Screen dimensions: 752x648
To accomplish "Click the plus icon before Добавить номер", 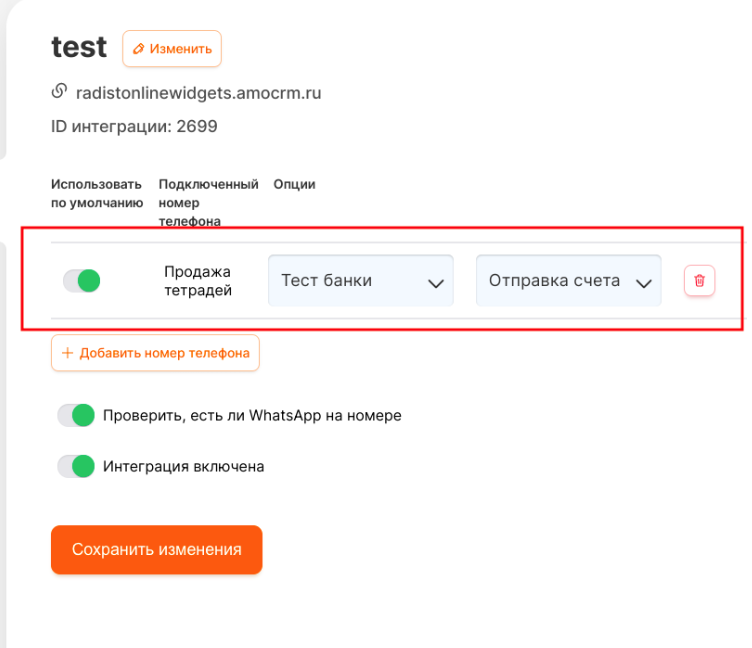I will [68, 353].
